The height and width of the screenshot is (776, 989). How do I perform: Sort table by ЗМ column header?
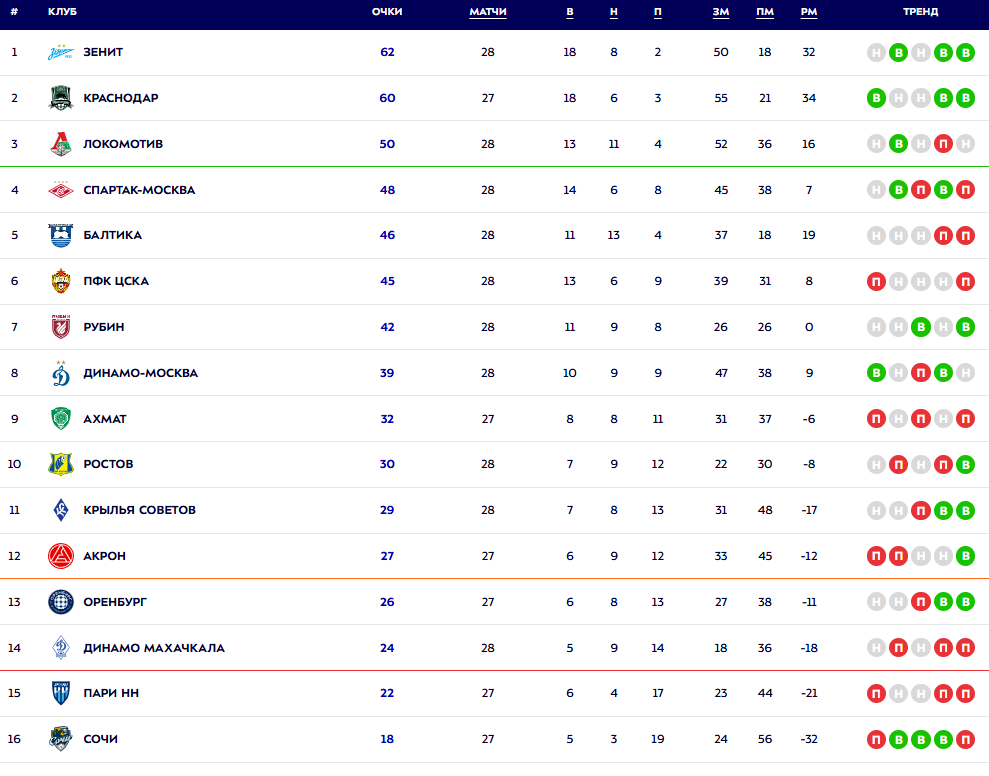[721, 12]
